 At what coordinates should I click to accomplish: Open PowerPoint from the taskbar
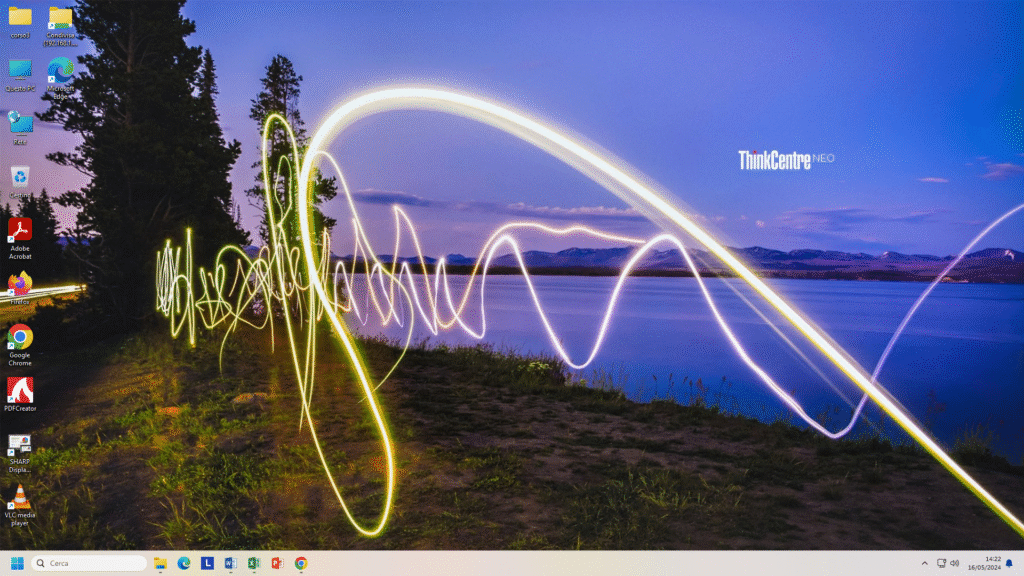coord(277,563)
